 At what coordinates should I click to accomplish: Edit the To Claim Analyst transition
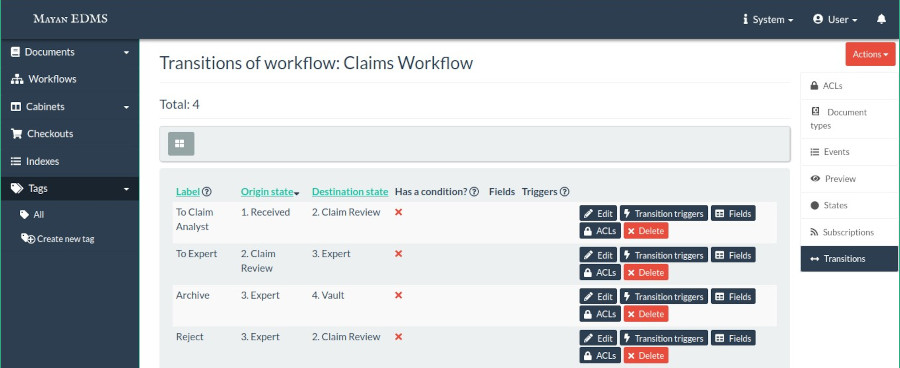pyautogui.click(x=598, y=214)
